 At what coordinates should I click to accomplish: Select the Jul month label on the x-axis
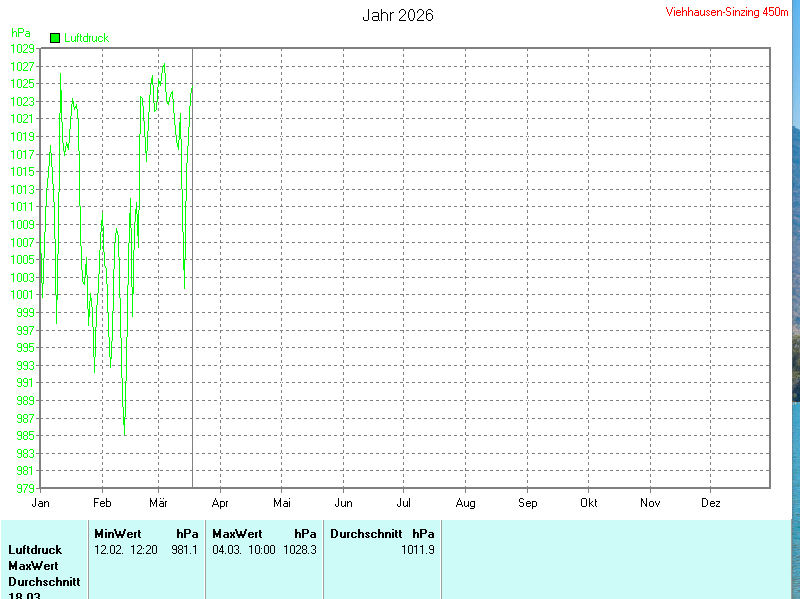pos(404,503)
